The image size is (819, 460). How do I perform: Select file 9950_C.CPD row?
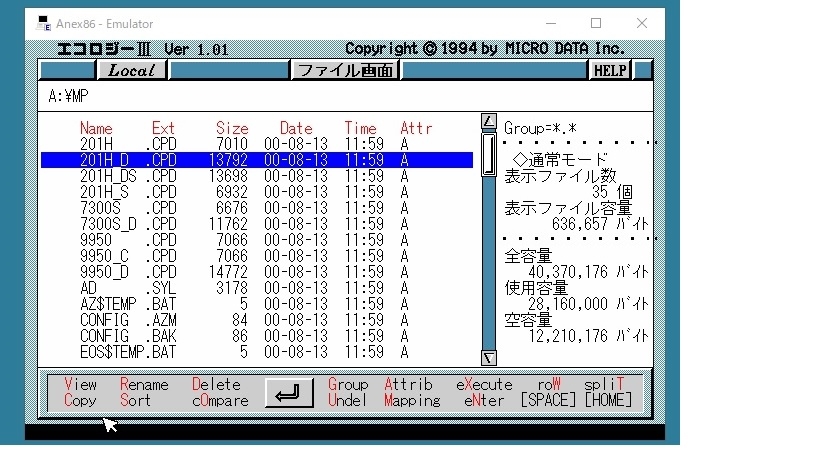(257, 256)
